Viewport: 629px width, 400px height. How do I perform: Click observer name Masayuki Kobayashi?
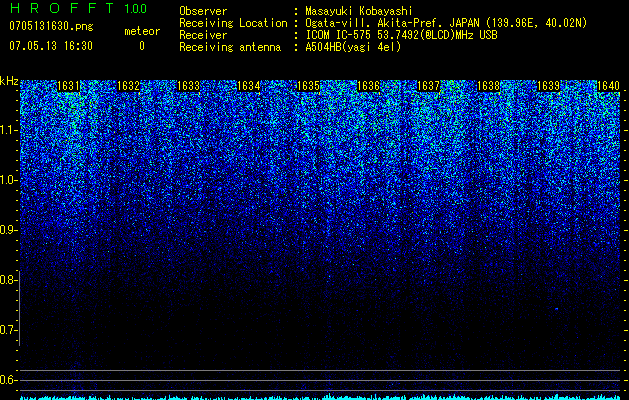[359, 11]
